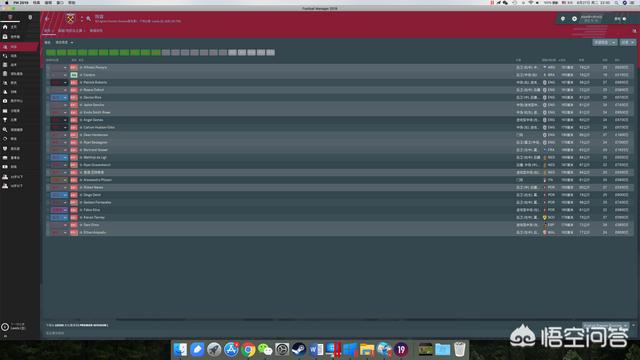640x360 pixels.
Task: Tick the selection box beside Patrick Roberts
Action: (48, 82)
